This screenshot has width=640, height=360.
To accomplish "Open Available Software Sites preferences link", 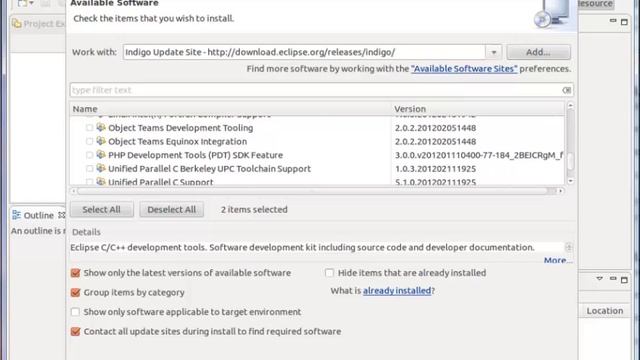I will [x=464, y=69].
